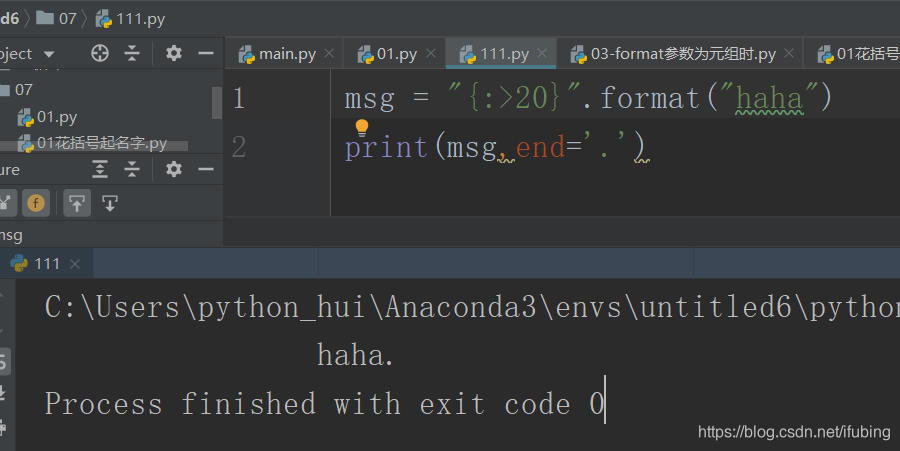Hide the Project panel with minus icon

point(206,53)
